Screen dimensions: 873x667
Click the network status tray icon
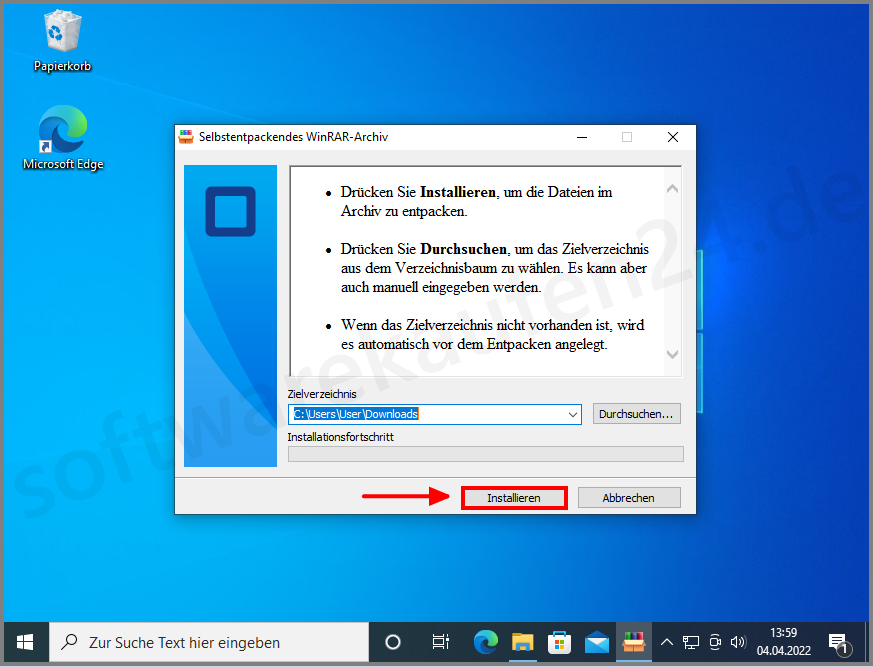(691, 642)
